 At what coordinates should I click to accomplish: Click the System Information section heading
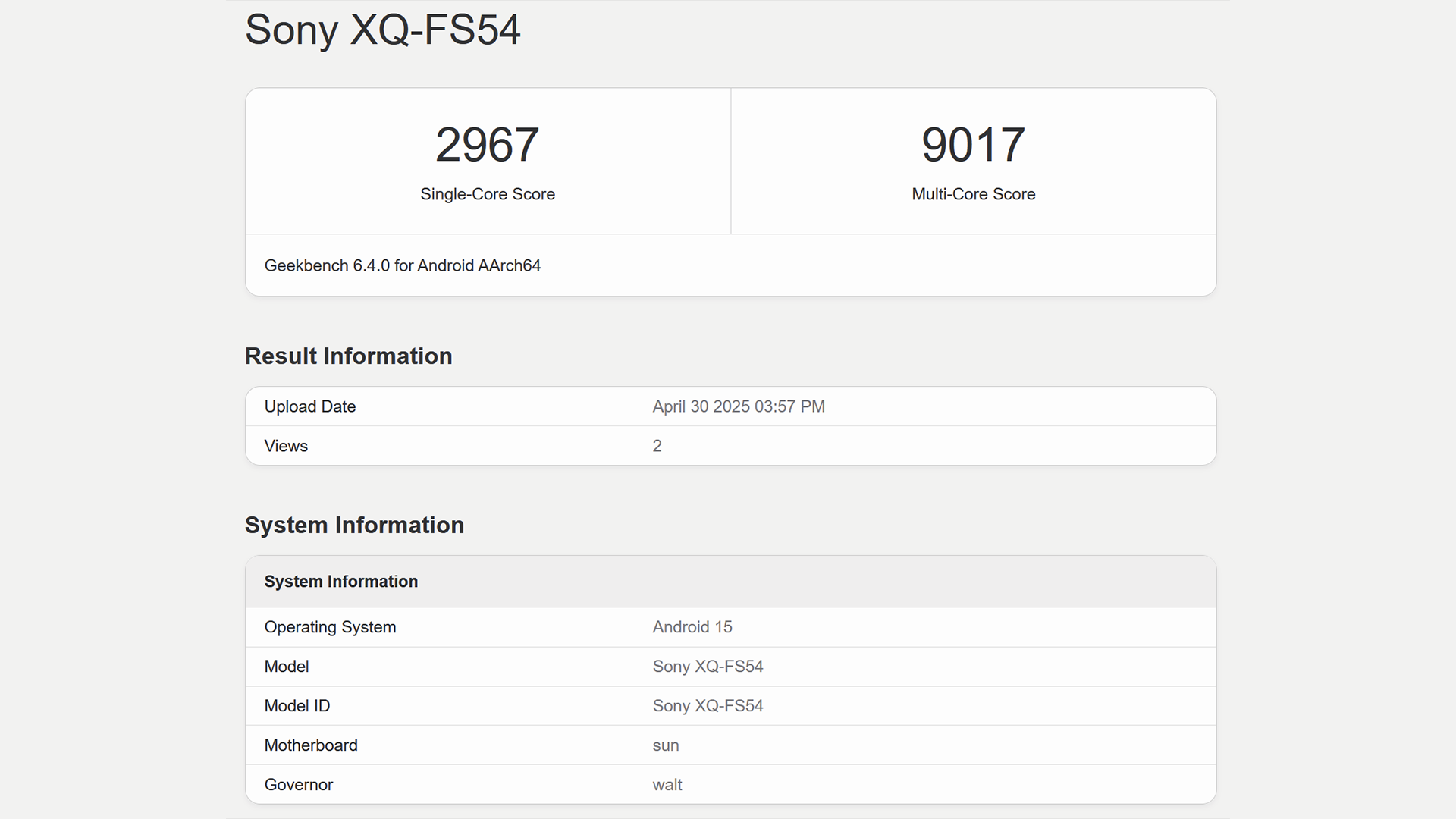[354, 526]
